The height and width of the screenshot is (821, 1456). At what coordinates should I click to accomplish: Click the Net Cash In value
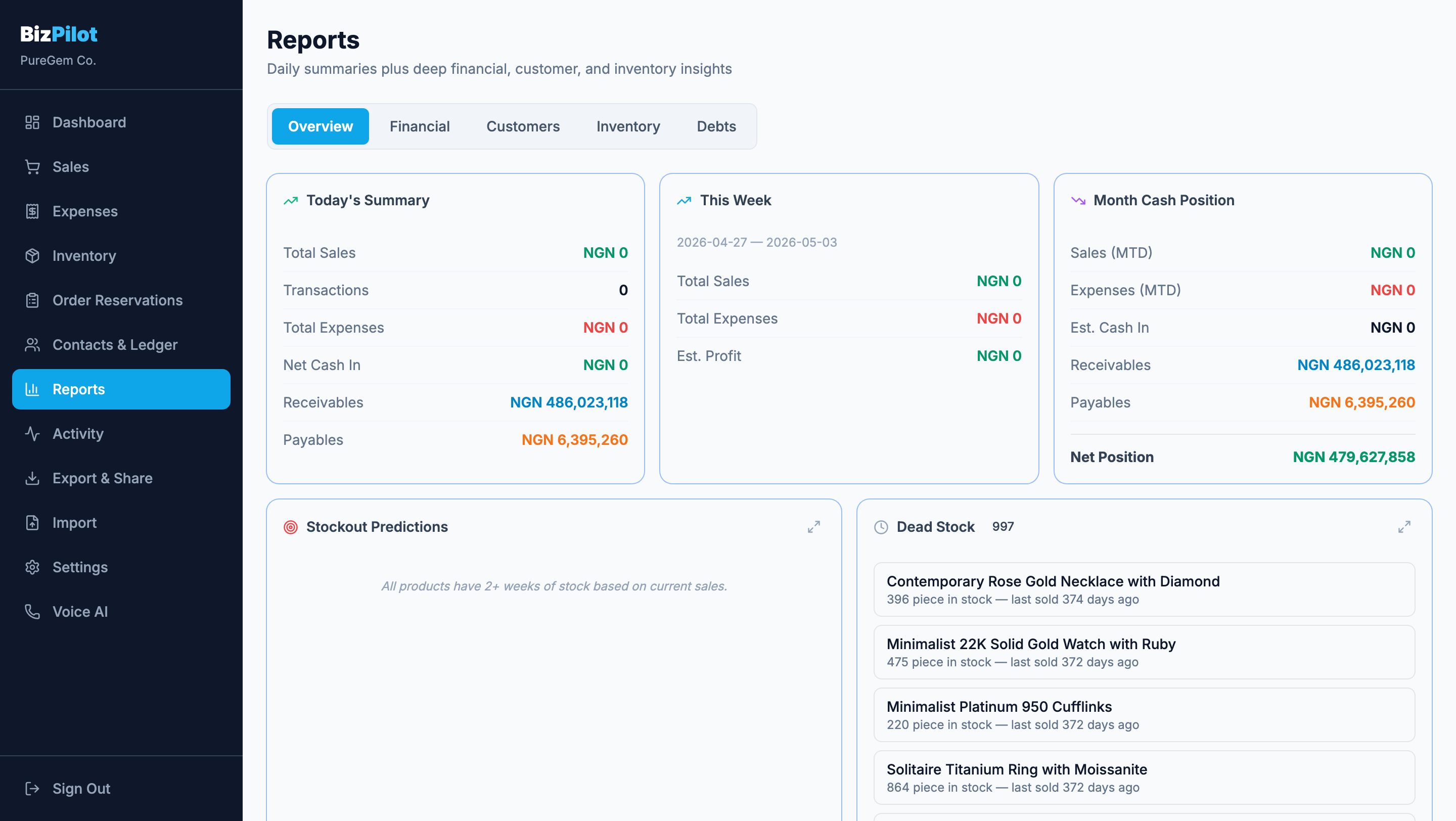tap(605, 365)
